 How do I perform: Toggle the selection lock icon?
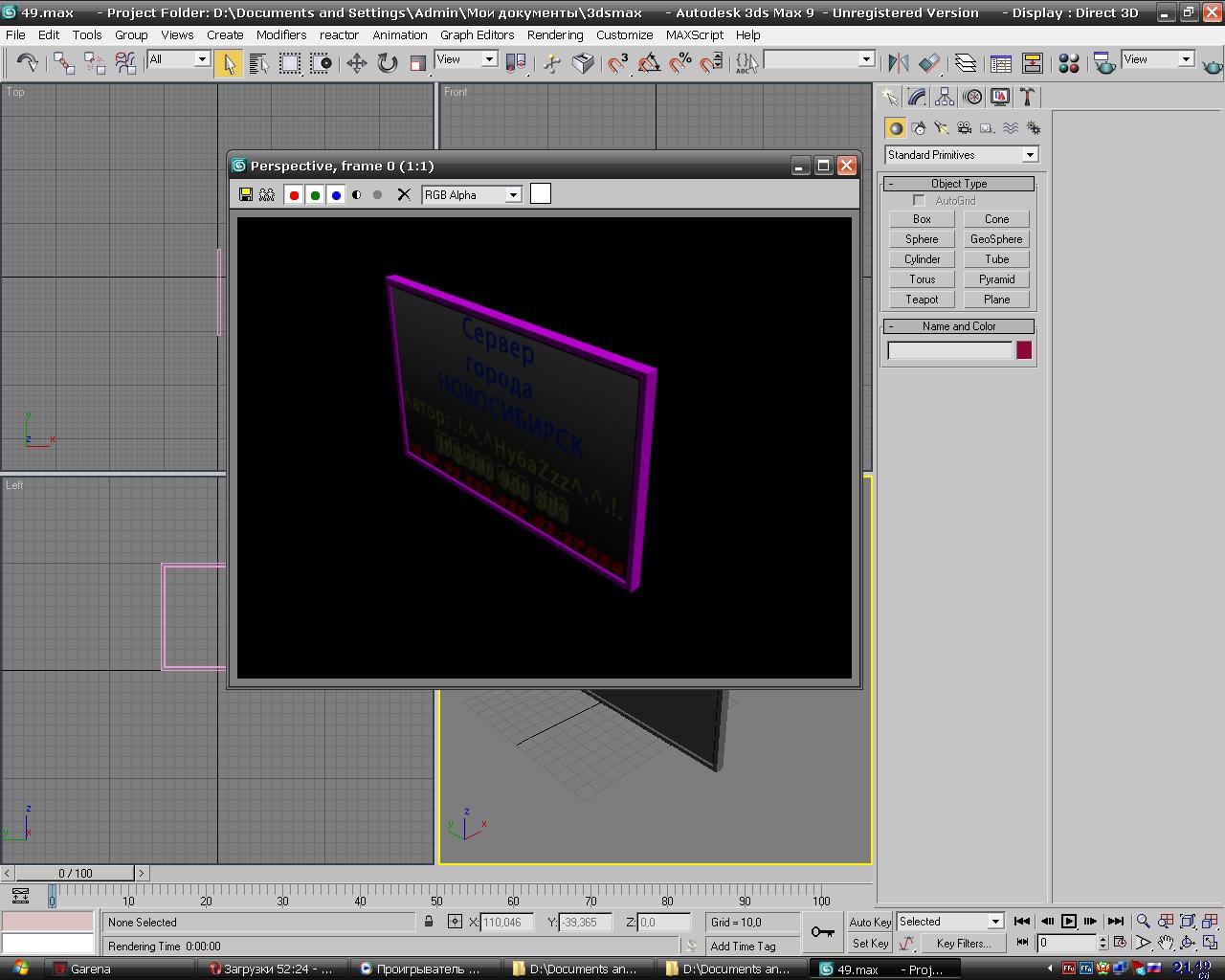[x=429, y=922]
